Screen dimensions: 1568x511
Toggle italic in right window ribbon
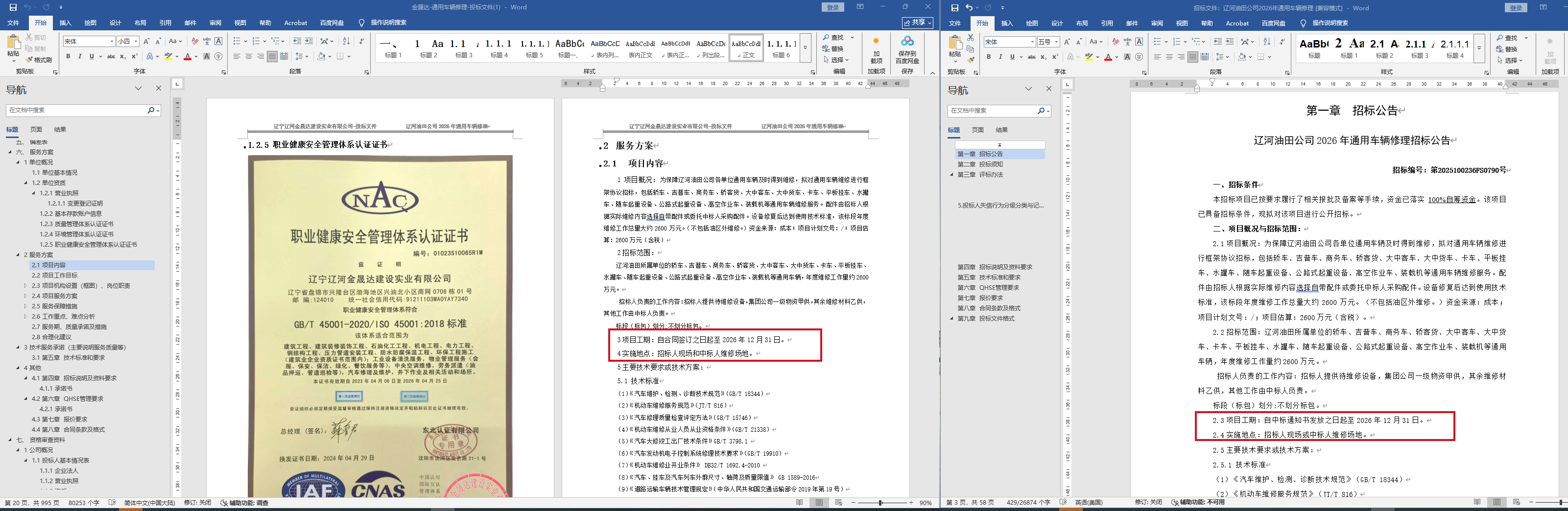[x=1001, y=57]
